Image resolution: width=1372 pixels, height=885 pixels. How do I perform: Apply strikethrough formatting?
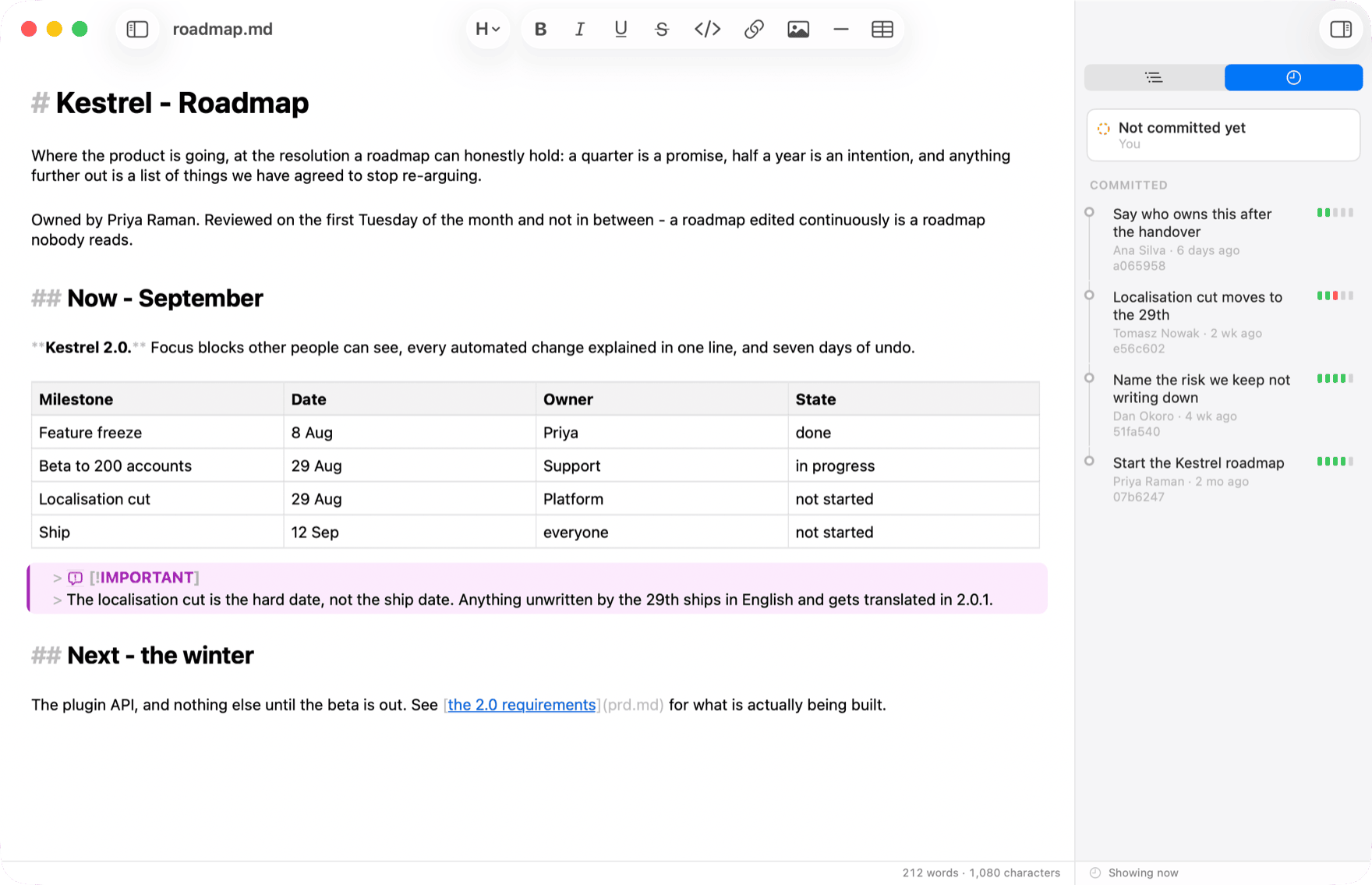(x=662, y=30)
